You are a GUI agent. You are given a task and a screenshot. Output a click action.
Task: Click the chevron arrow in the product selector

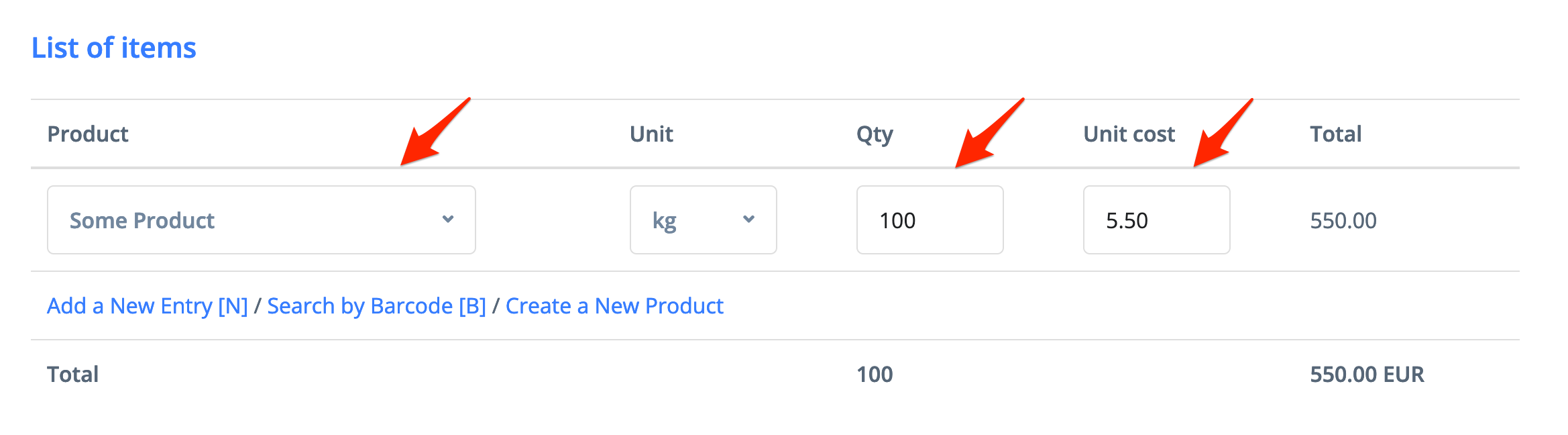(448, 220)
